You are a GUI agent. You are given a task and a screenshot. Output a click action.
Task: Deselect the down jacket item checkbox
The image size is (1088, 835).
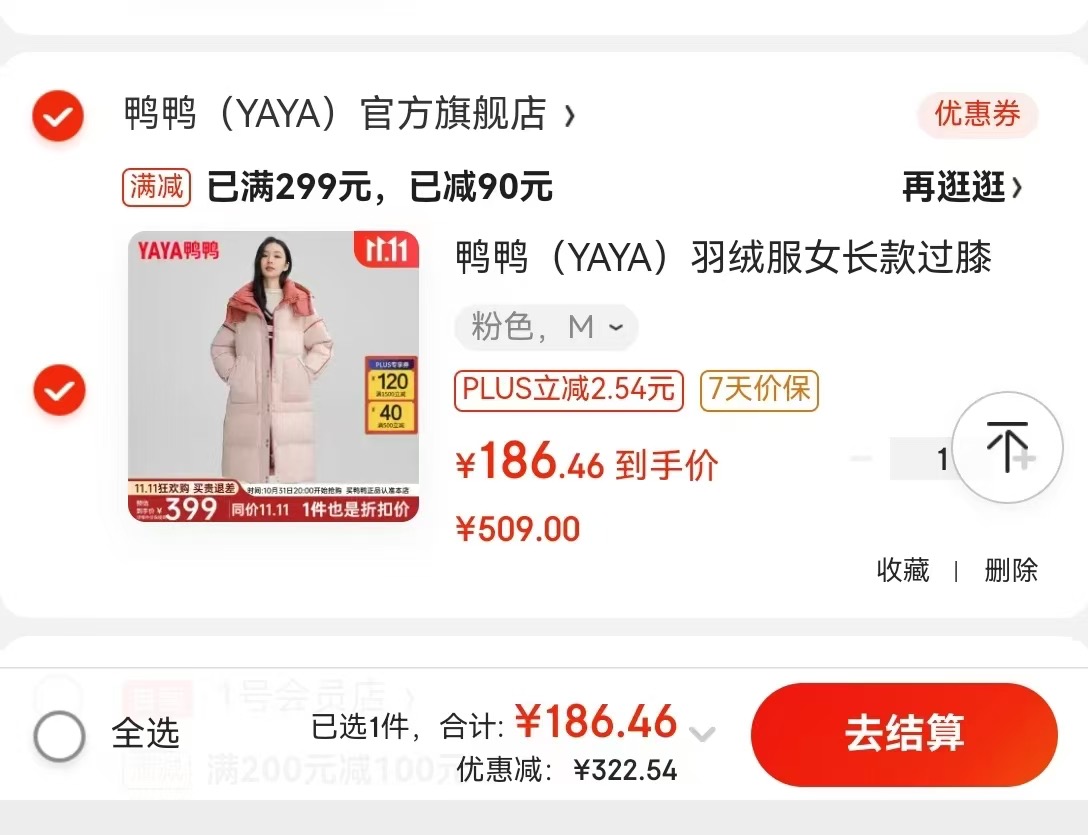59,390
